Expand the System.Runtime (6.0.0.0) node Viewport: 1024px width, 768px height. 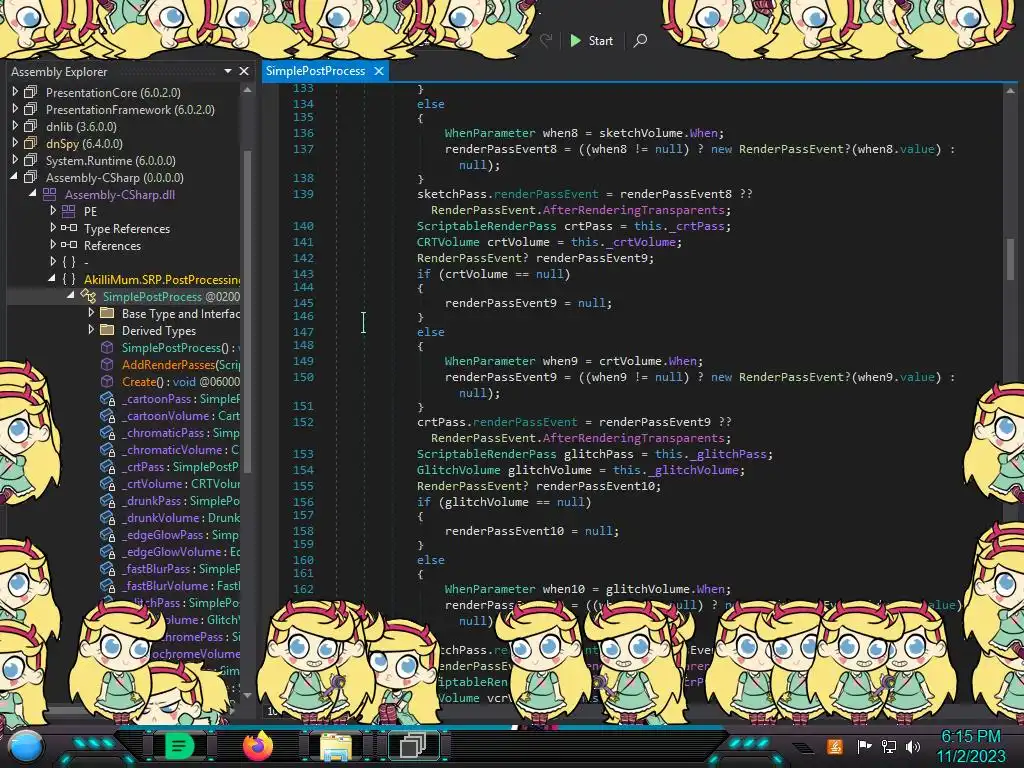click(15, 160)
